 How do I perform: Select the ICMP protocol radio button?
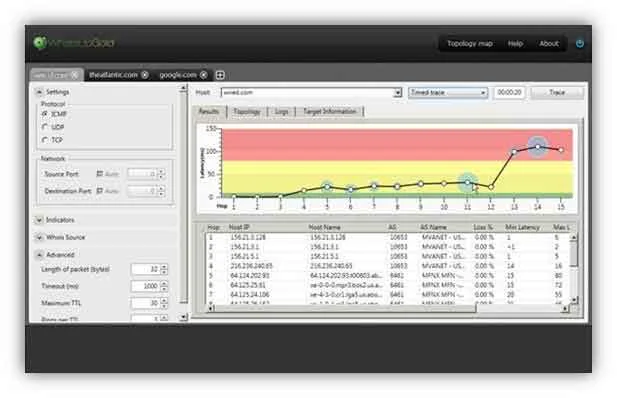[x=44, y=114]
